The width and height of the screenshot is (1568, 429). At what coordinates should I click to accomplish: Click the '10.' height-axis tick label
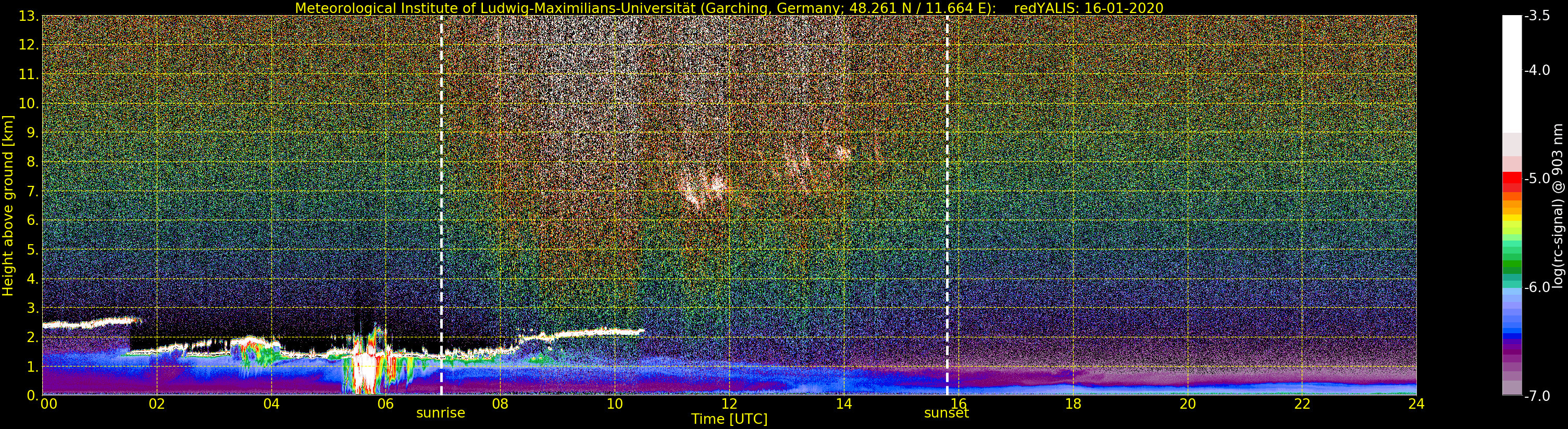(x=29, y=104)
